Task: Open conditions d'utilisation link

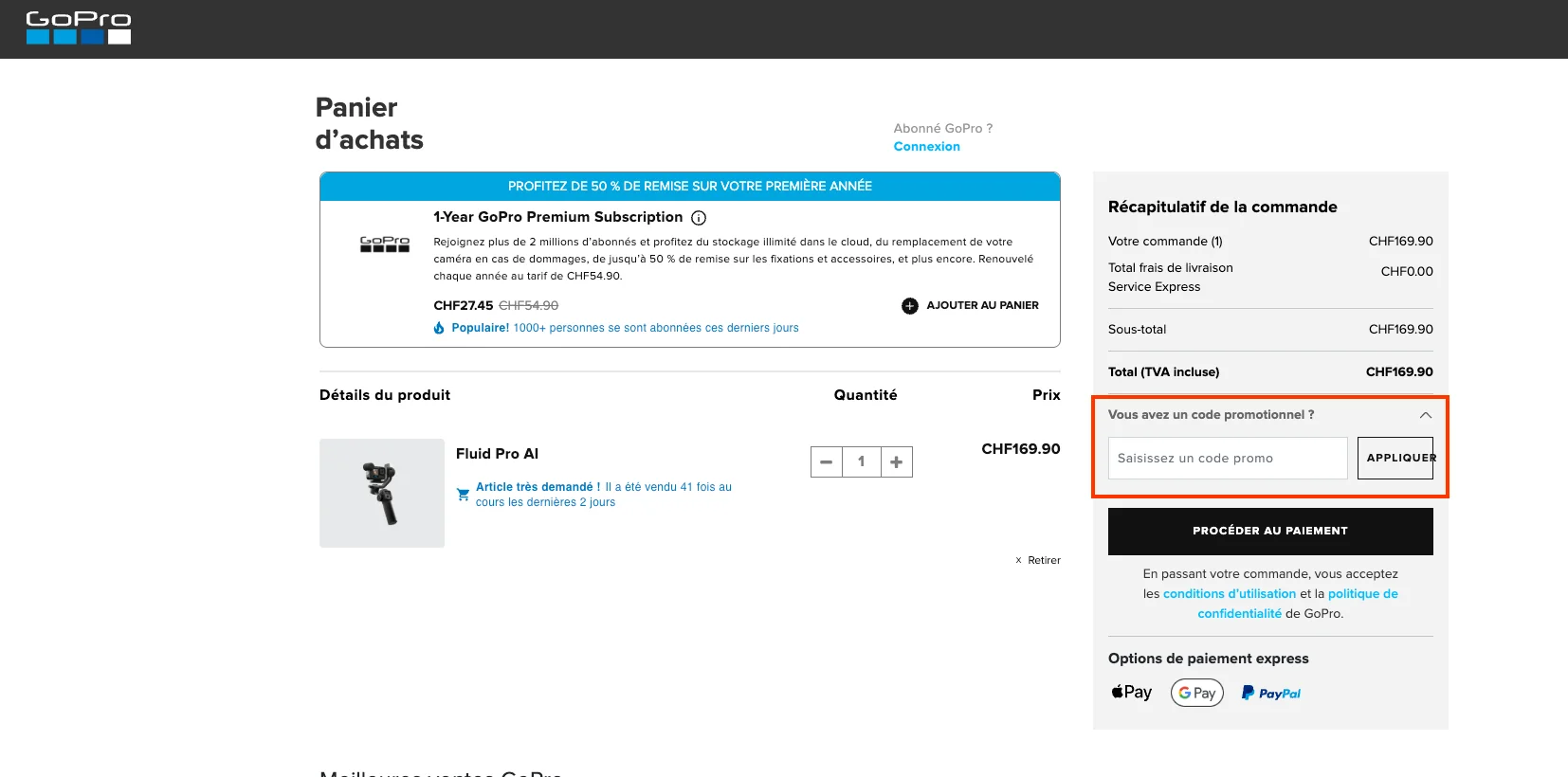Action: [x=1230, y=594]
